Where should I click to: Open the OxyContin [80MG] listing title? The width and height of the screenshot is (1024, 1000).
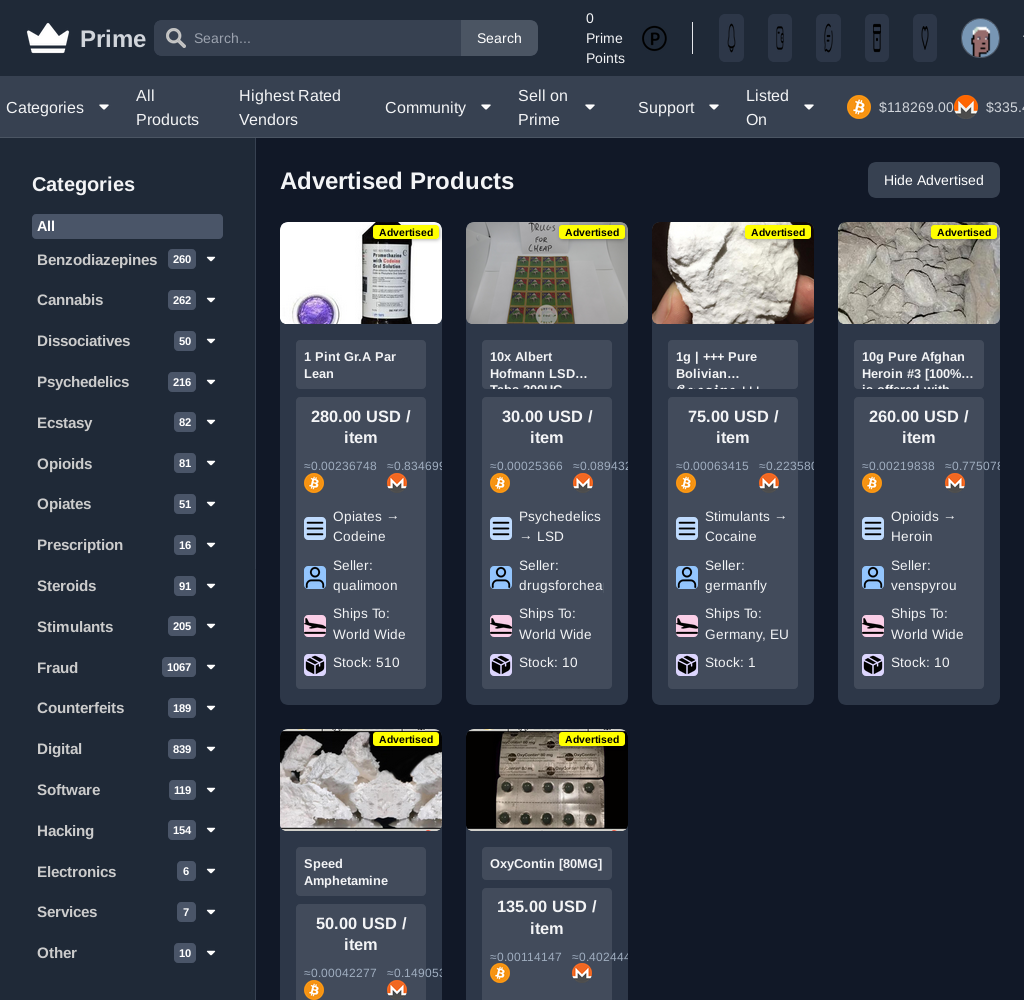pyautogui.click(x=546, y=863)
